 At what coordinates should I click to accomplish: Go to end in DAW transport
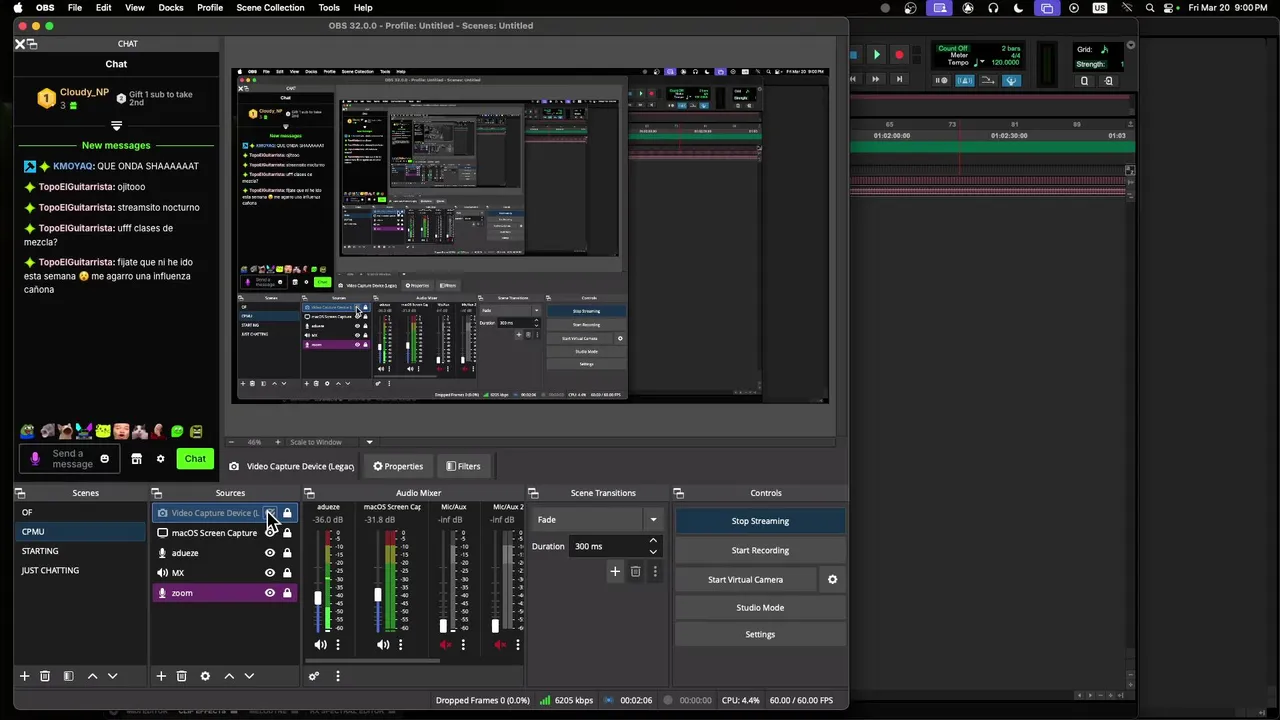[x=899, y=79]
